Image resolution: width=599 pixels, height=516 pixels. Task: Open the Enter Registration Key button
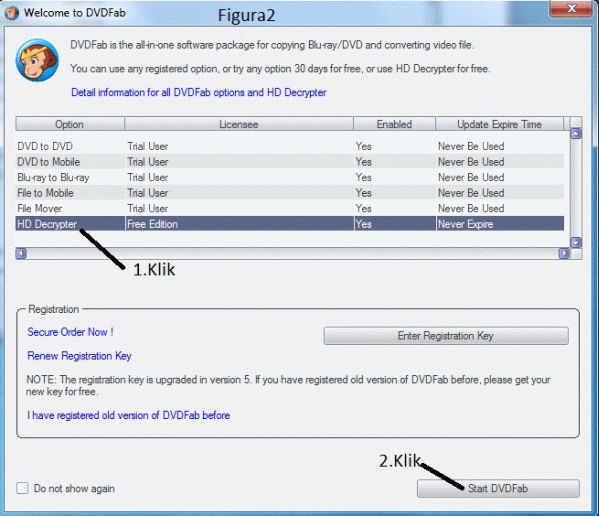tap(446, 336)
